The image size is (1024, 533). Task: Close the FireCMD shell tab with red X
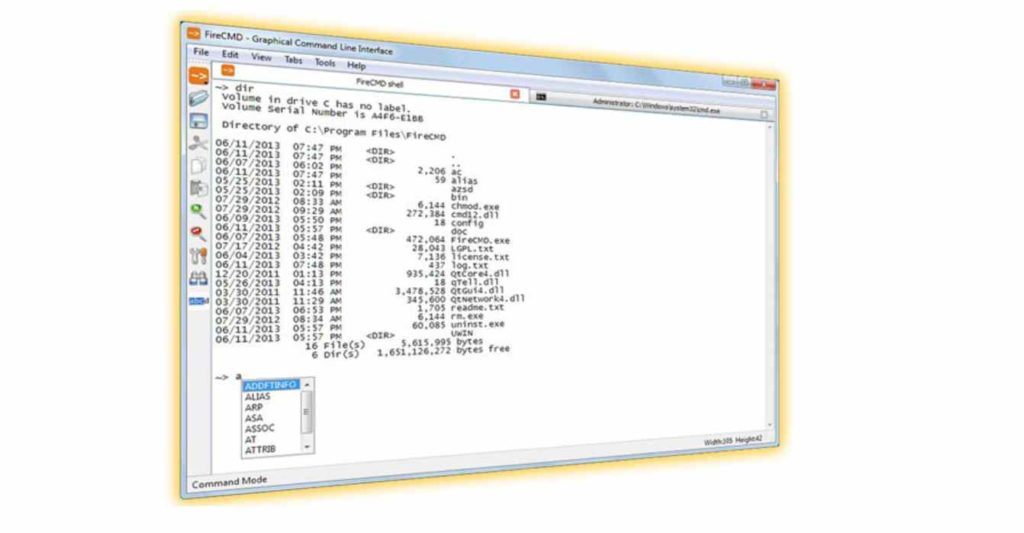click(x=515, y=94)
